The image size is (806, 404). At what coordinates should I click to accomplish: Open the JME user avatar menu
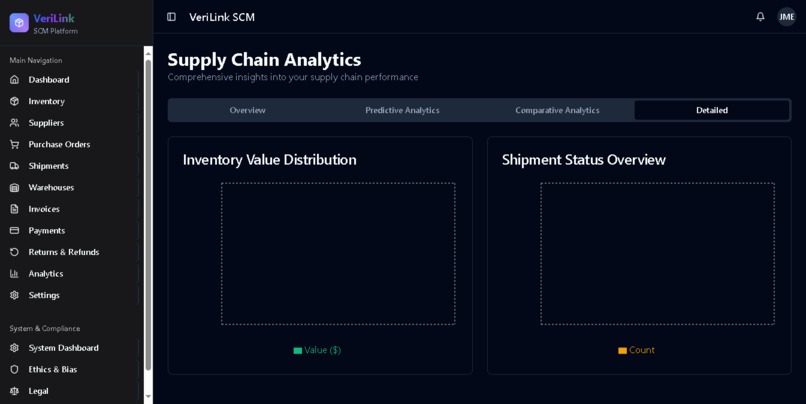tap(786, 17)
